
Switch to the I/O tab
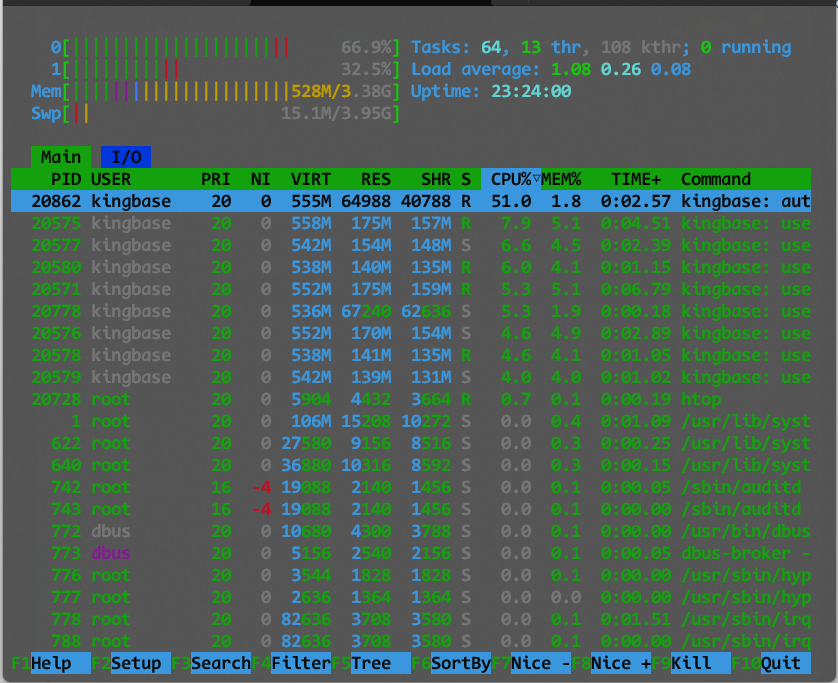click(x=126, y=157)
